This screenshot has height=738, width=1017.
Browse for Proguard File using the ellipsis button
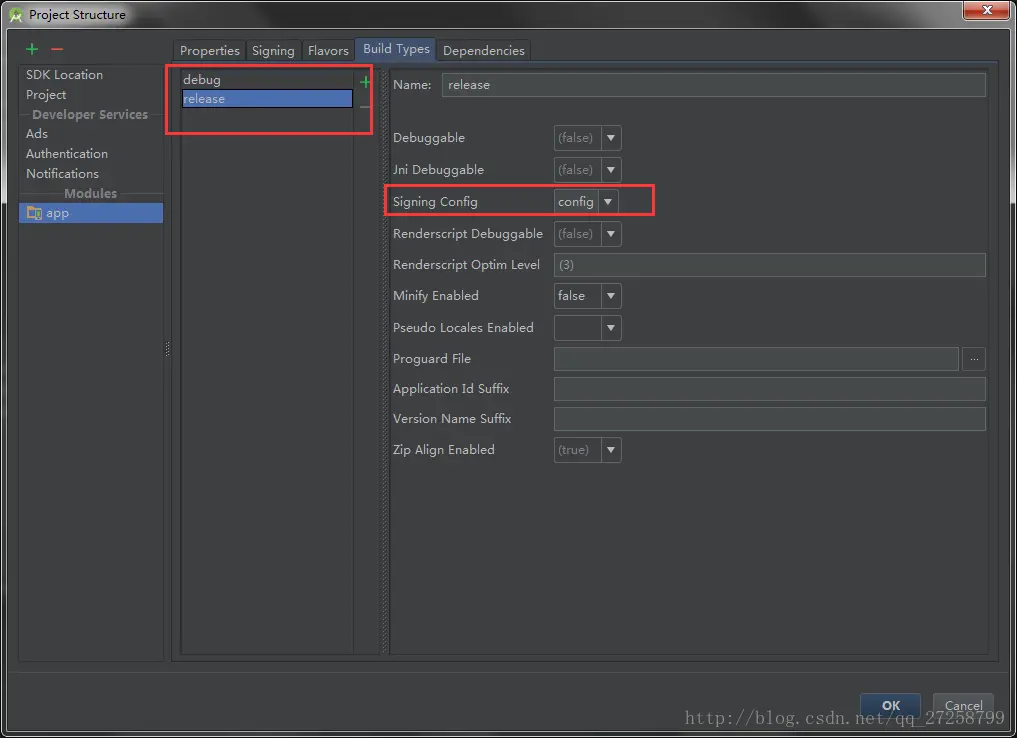tap(974, 359)
